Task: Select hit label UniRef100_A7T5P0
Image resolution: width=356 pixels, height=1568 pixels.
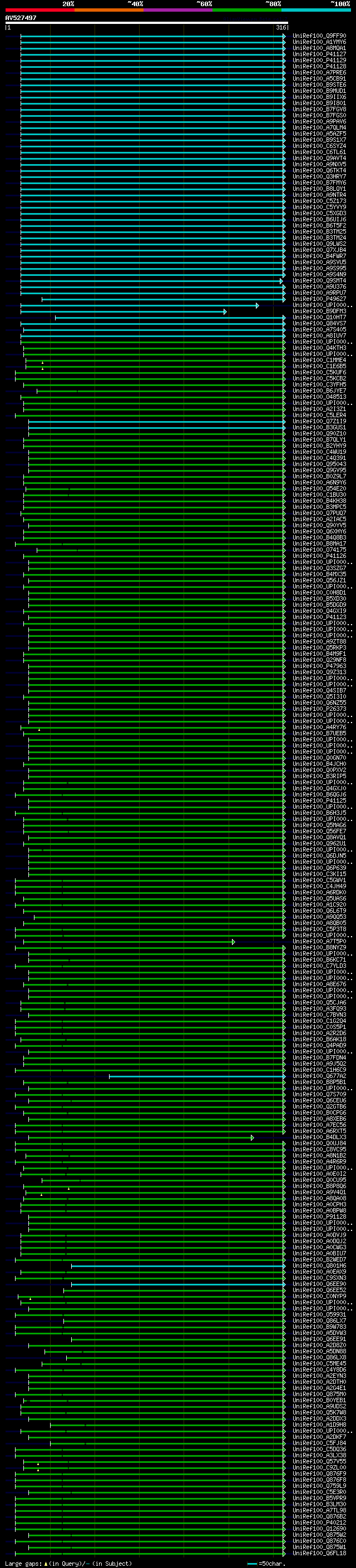Action: [319, 942]
